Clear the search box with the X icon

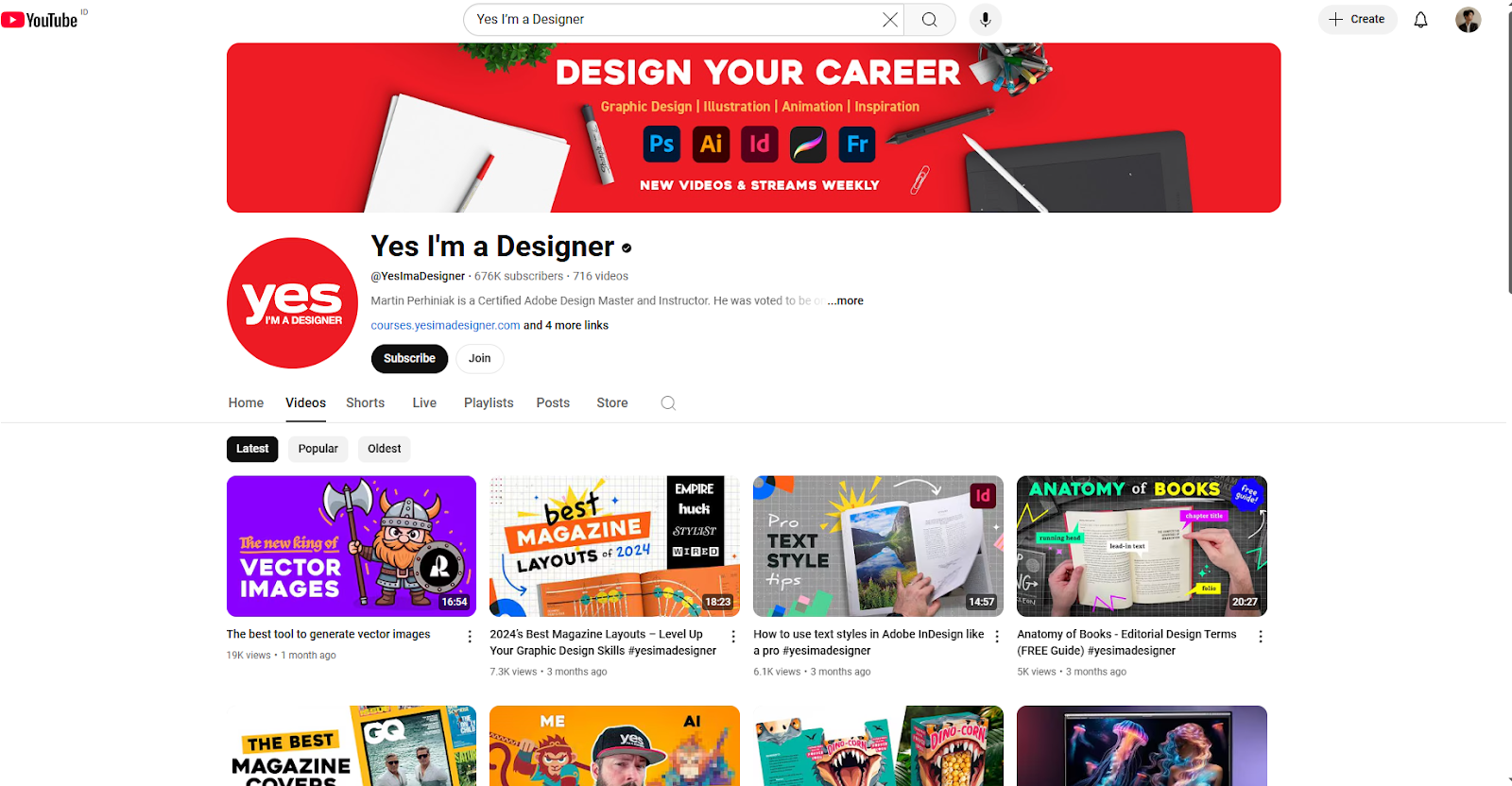click(889, 20)
